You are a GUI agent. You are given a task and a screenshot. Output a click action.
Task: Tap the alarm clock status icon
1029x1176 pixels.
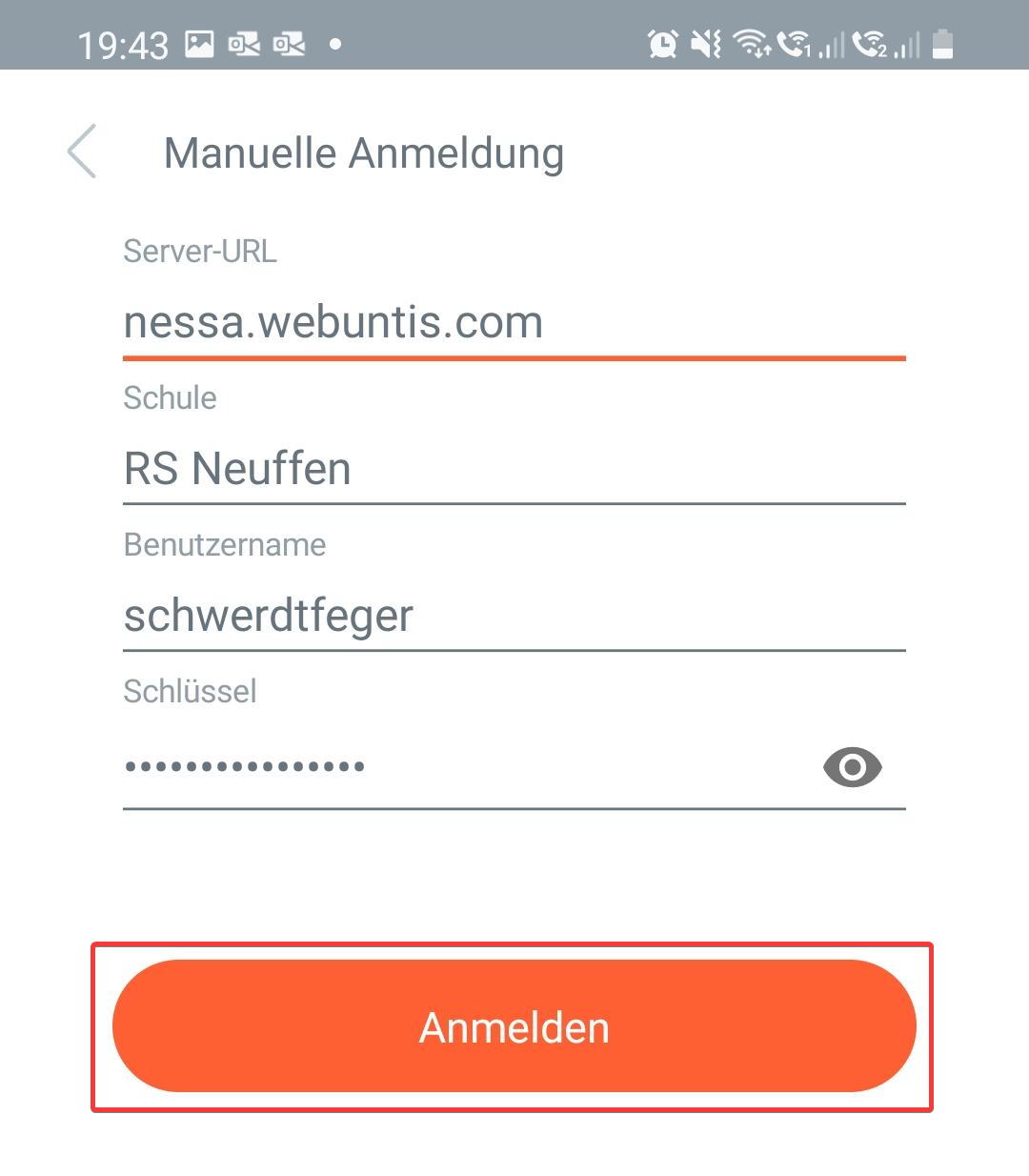point(662,44)
